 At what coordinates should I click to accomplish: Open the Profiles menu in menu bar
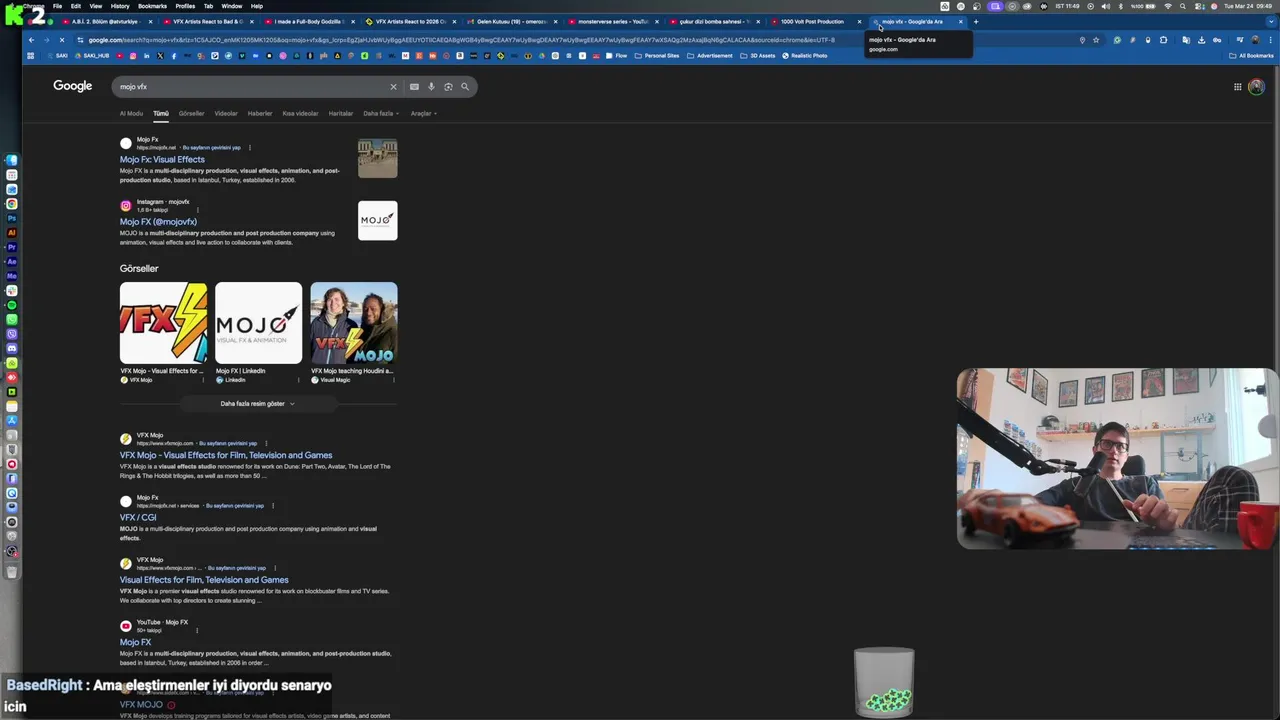click(x=185, y=6)
